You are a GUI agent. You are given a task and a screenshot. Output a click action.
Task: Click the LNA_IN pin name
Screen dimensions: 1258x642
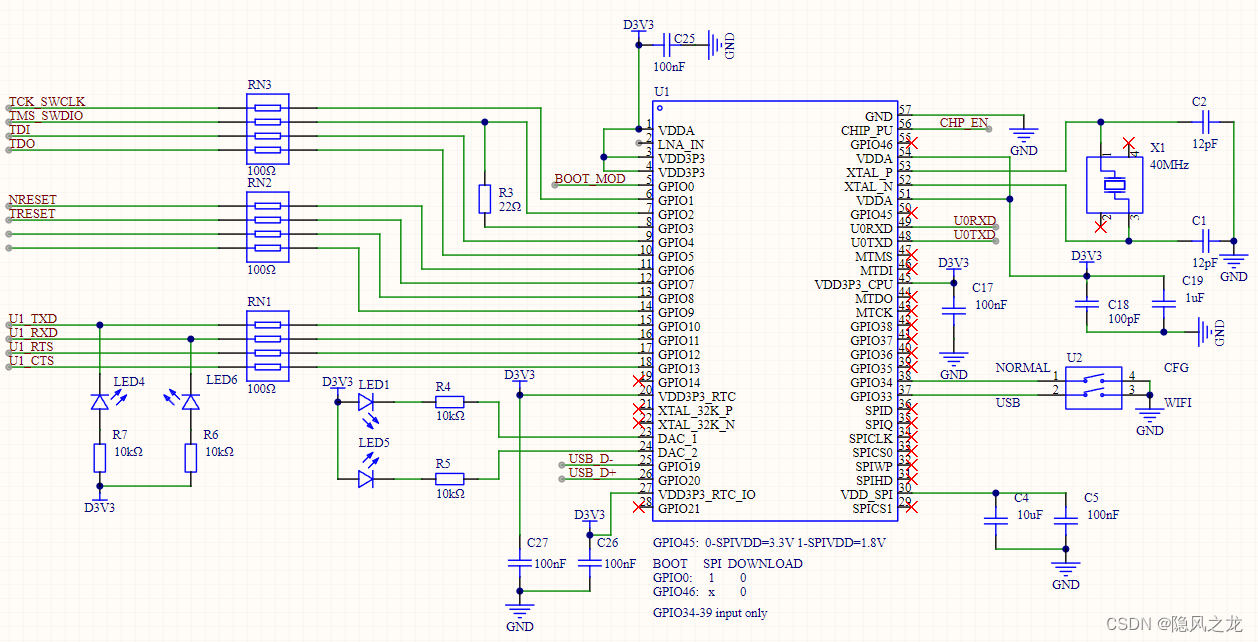[681, 145]
